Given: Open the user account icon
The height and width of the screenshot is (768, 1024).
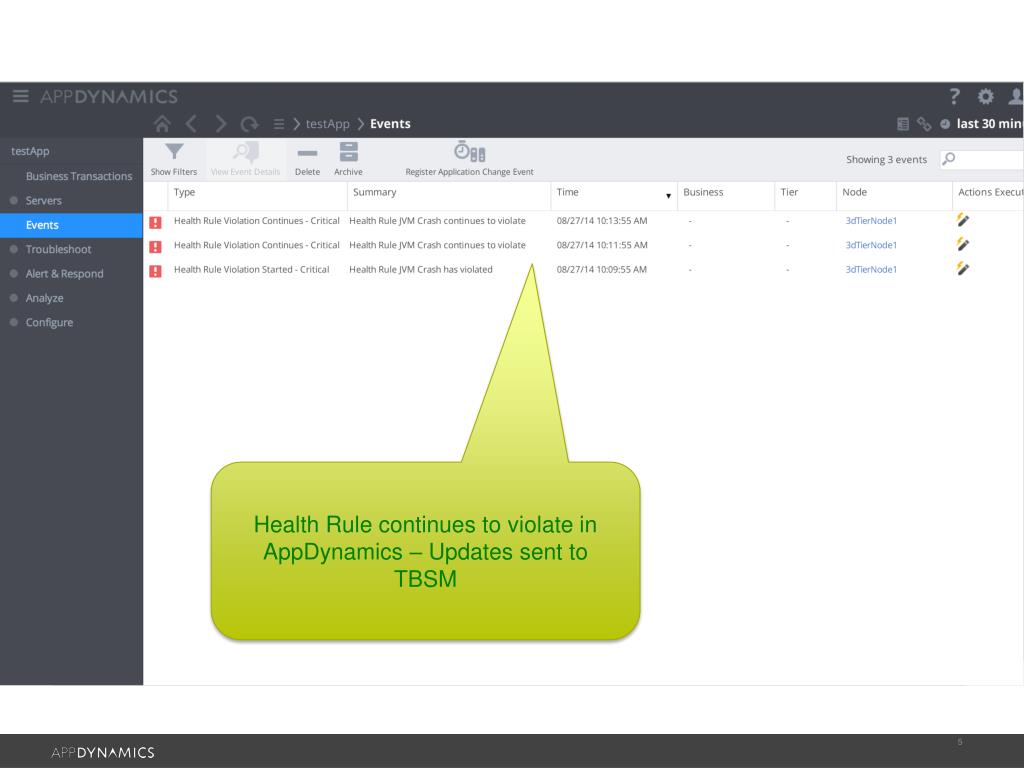Looking at the screenshot, I should 1016,97.
